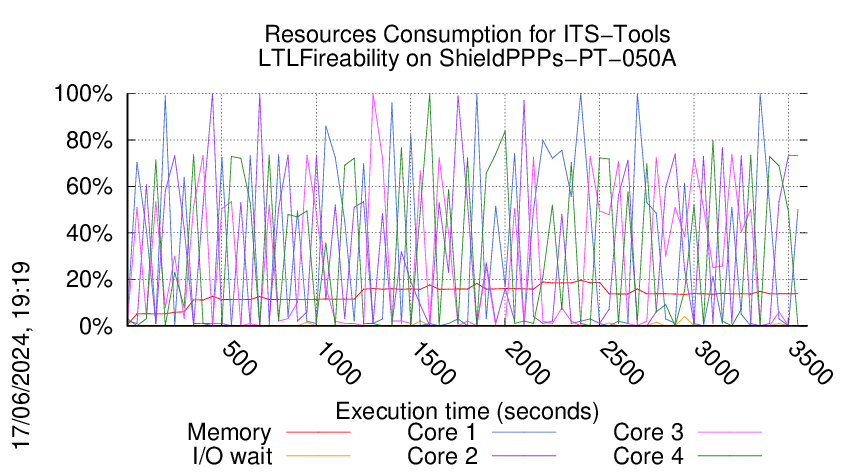
Task: Click the chart title 'Resources Consumption for ITS-Tools'
Action: click(467, 34)
